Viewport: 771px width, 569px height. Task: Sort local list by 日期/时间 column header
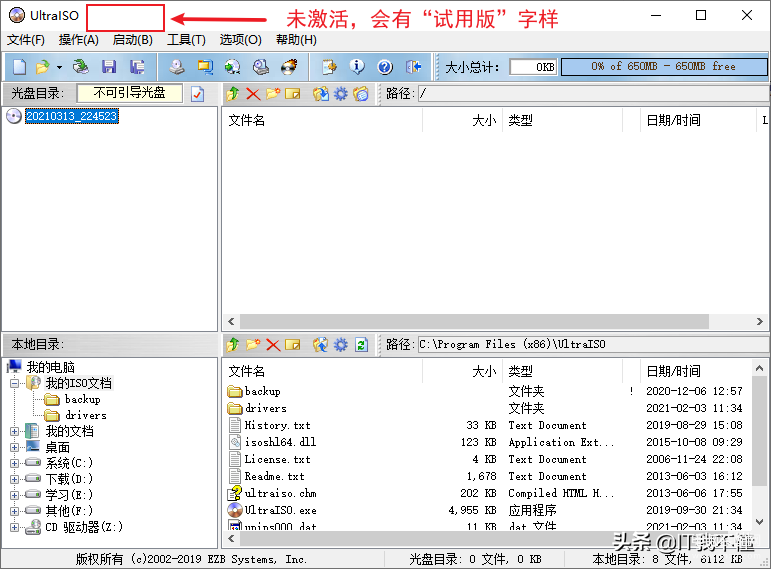pyautogui.click(x=695, y=371)
